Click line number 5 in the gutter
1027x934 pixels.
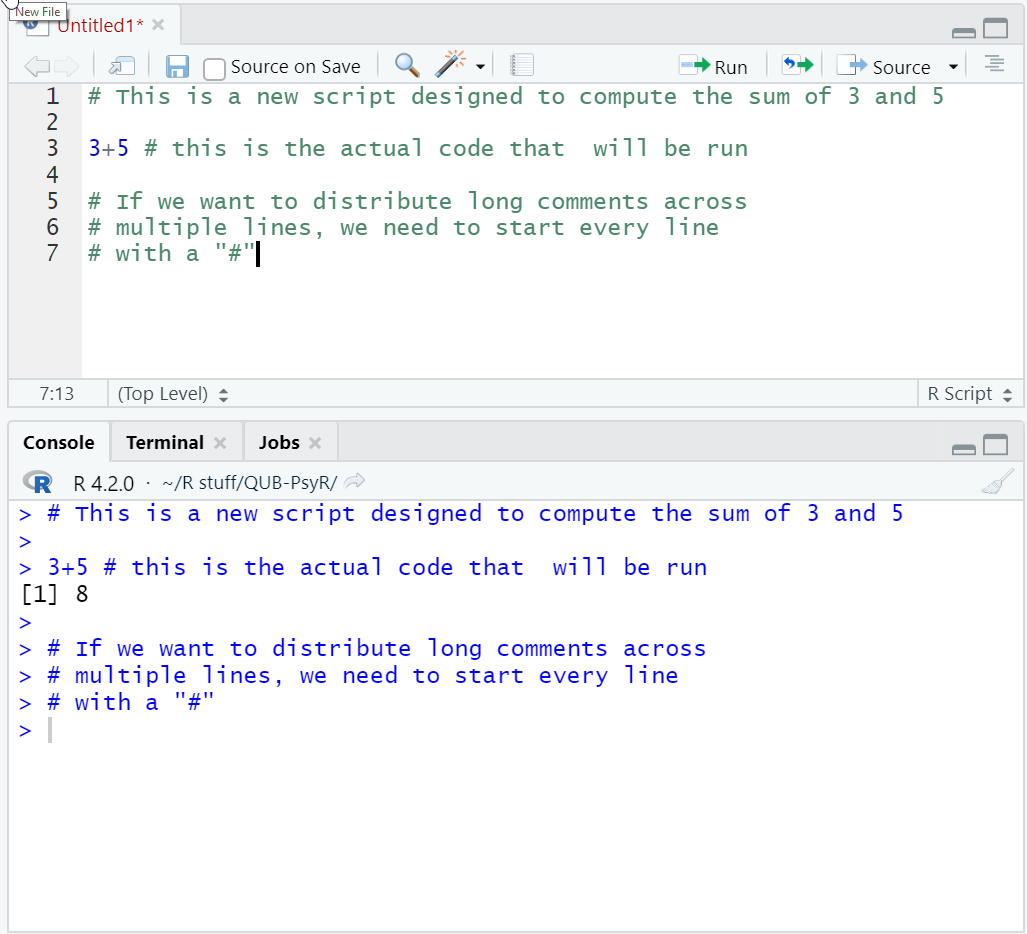pyautogui.click(x=53, y=201)
